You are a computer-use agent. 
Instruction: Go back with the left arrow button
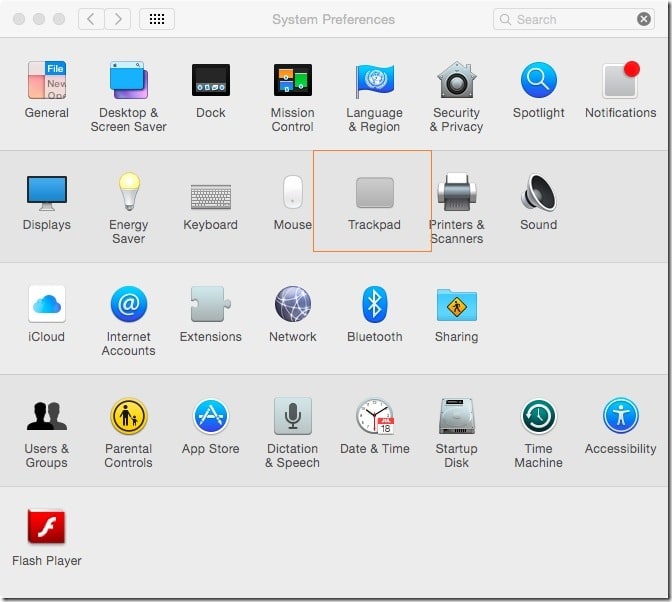(91, 19)
